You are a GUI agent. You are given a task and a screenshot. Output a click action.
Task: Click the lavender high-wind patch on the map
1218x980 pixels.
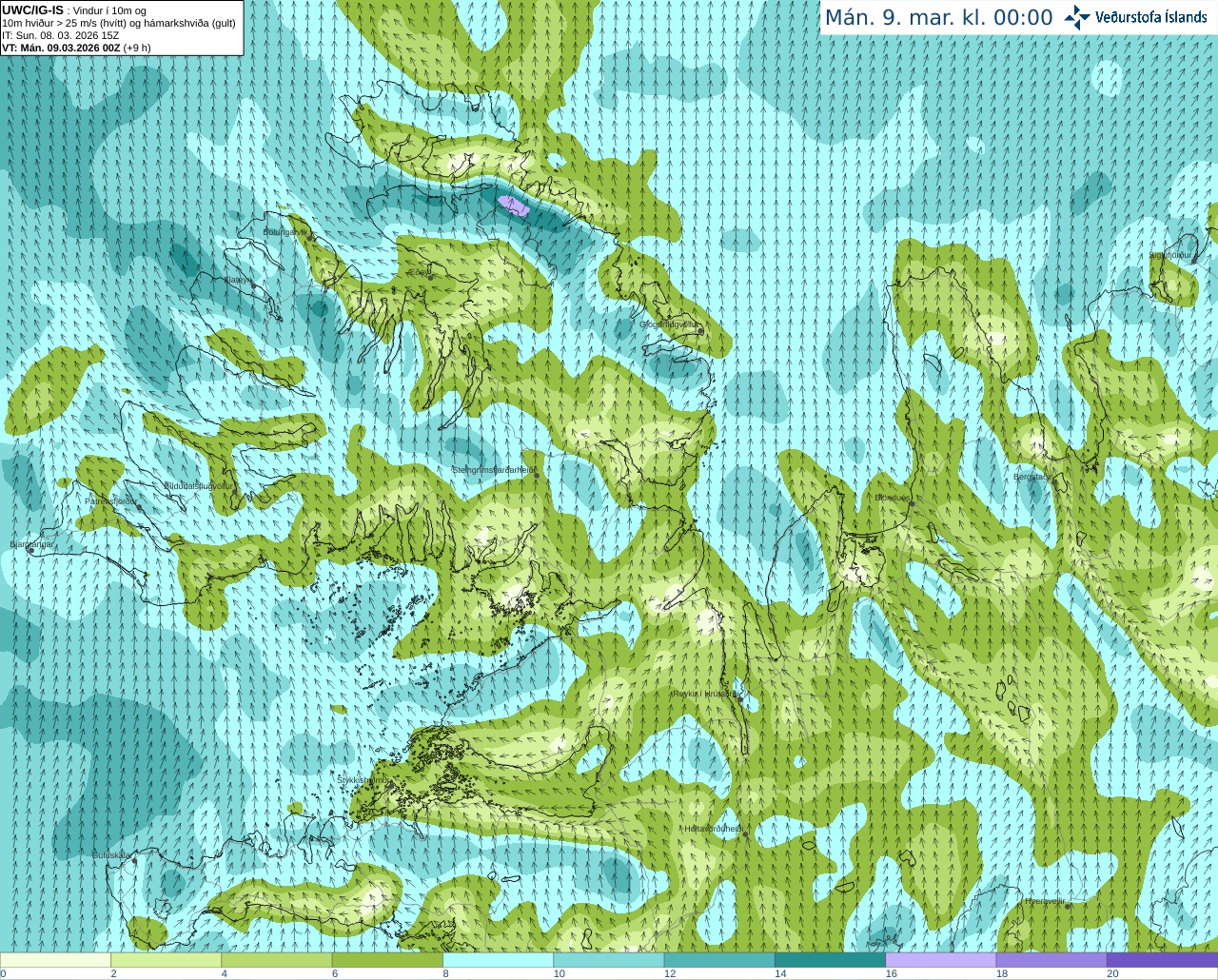point(514,205)
